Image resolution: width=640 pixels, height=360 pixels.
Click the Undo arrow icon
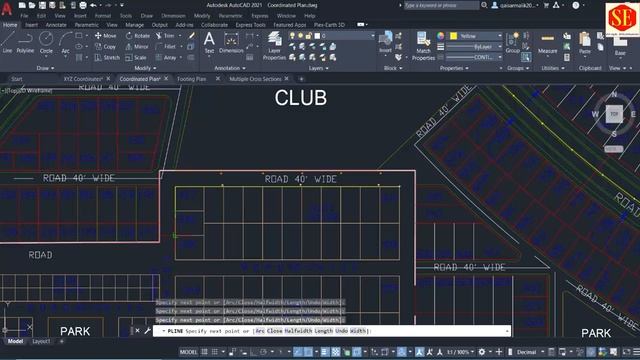click(93, 5)
